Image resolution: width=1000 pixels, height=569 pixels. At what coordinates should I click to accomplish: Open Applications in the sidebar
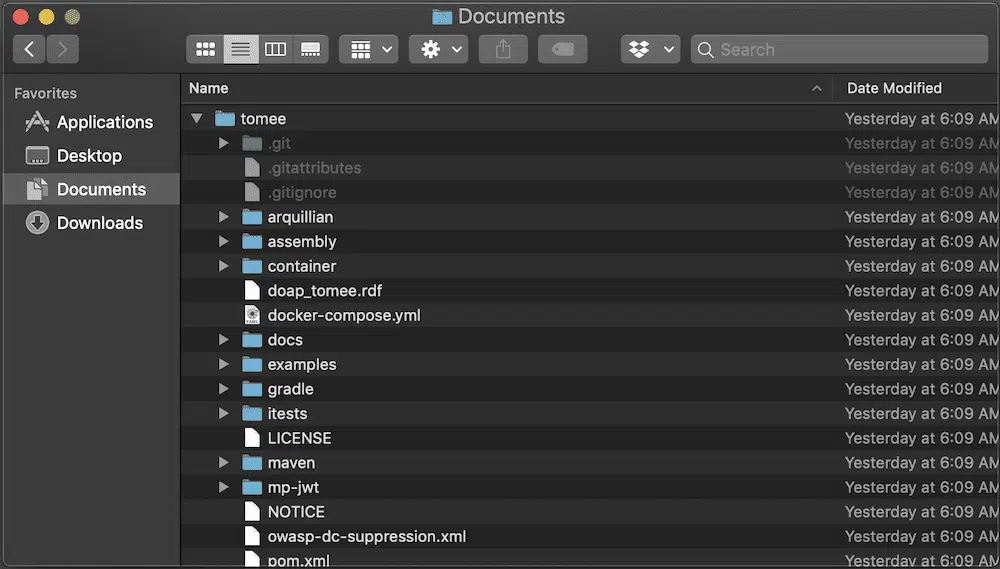(x=104, y=122)
